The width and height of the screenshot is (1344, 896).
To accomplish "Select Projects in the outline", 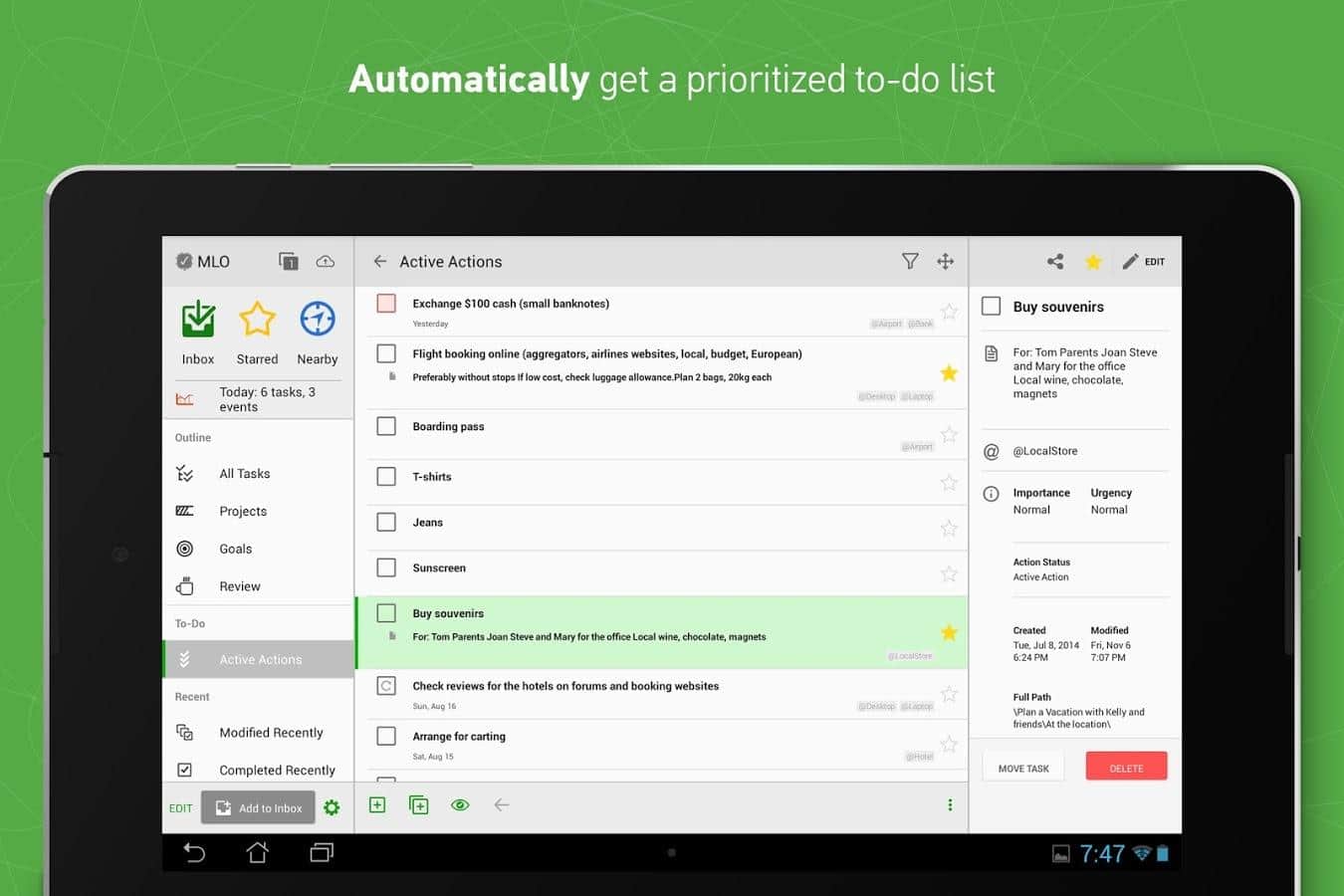I will pyautogui.click(x=243, y=511).
